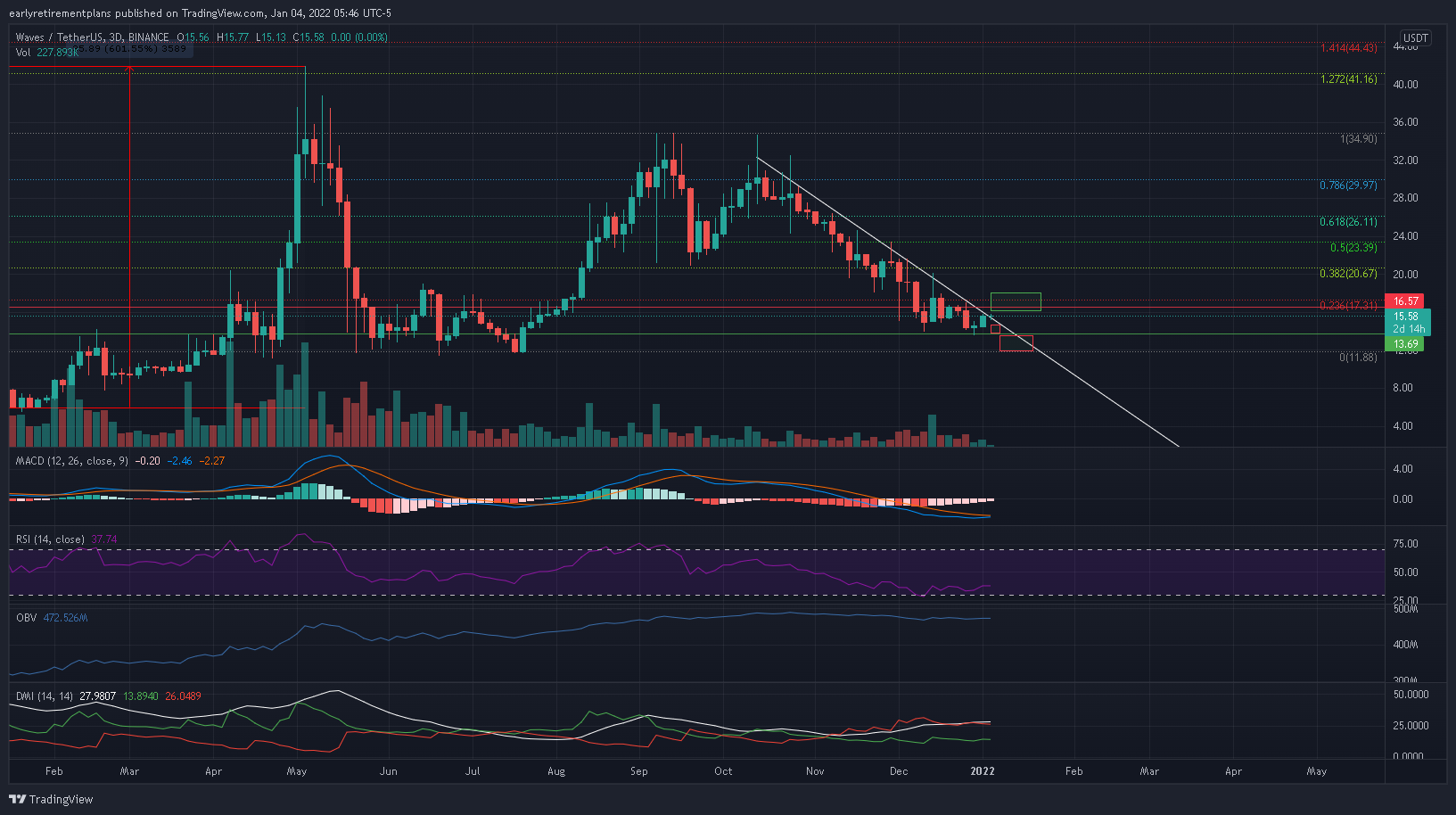Select the 1(34.90) Fibonacci level label
1456x815 pixels.
[x=1359, y=139]
